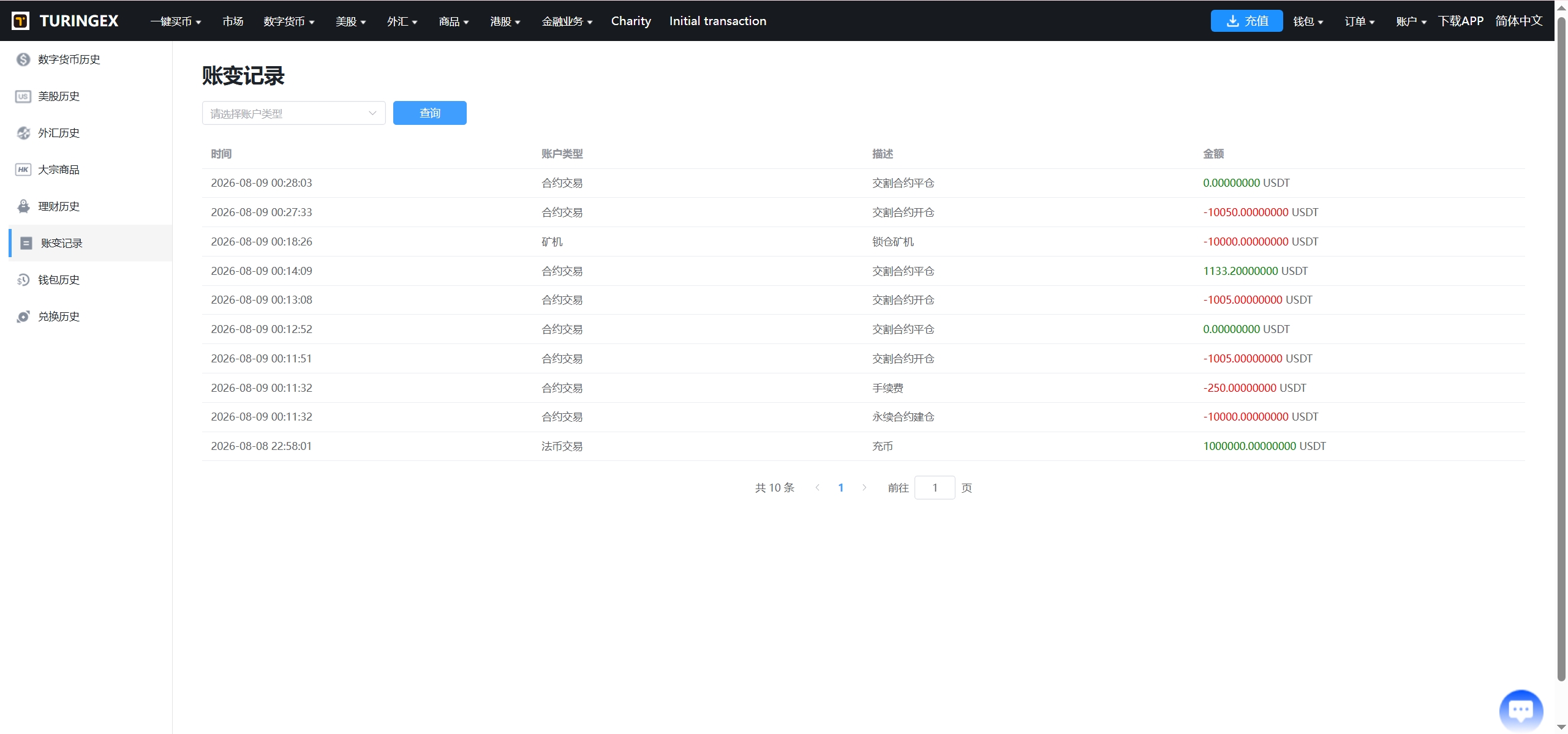Click the 充值 deposit button
Image resolution: width=1568 pixels, height=734 pixels.
pos(1246,21)
